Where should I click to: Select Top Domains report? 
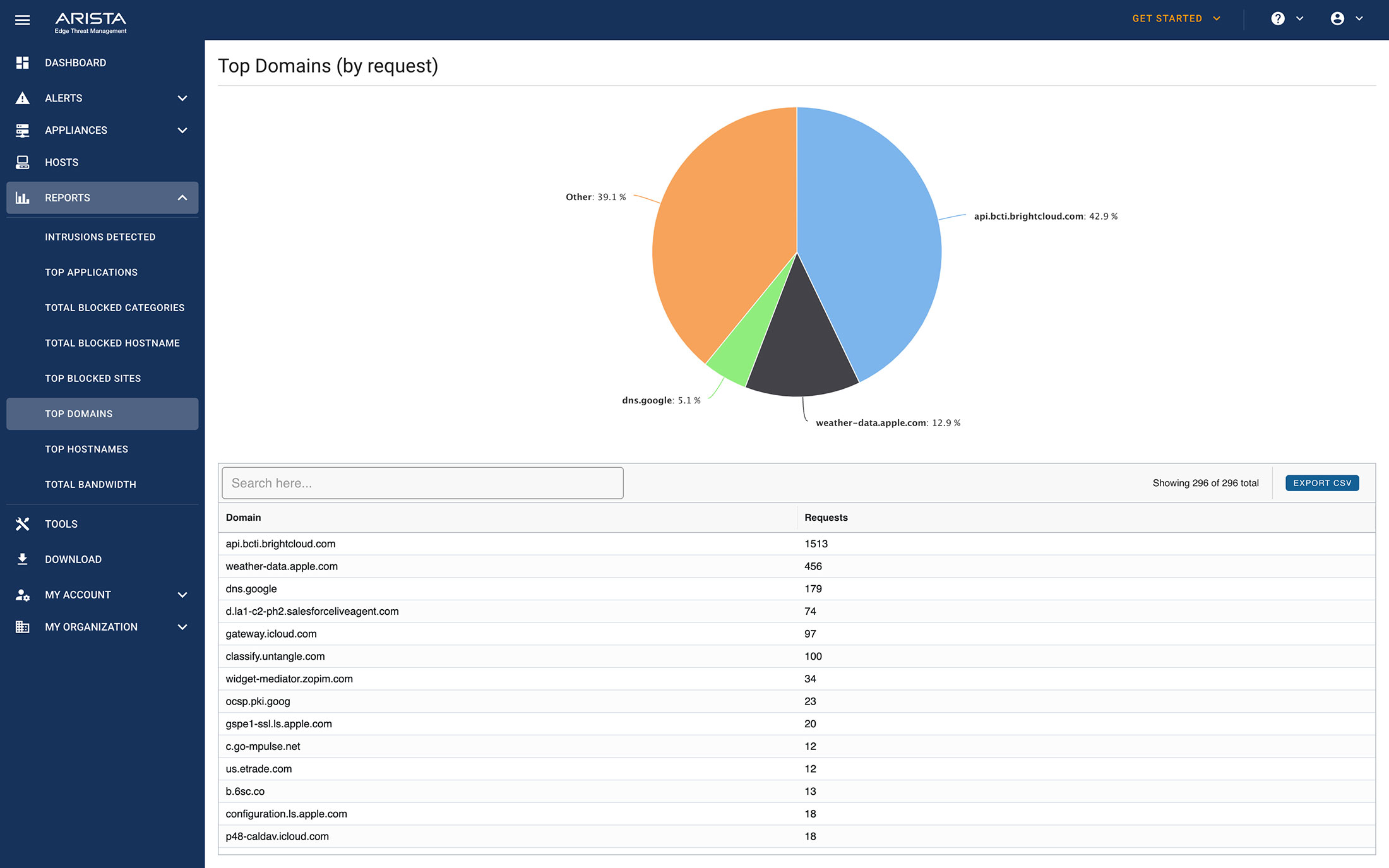coord(102,413)
